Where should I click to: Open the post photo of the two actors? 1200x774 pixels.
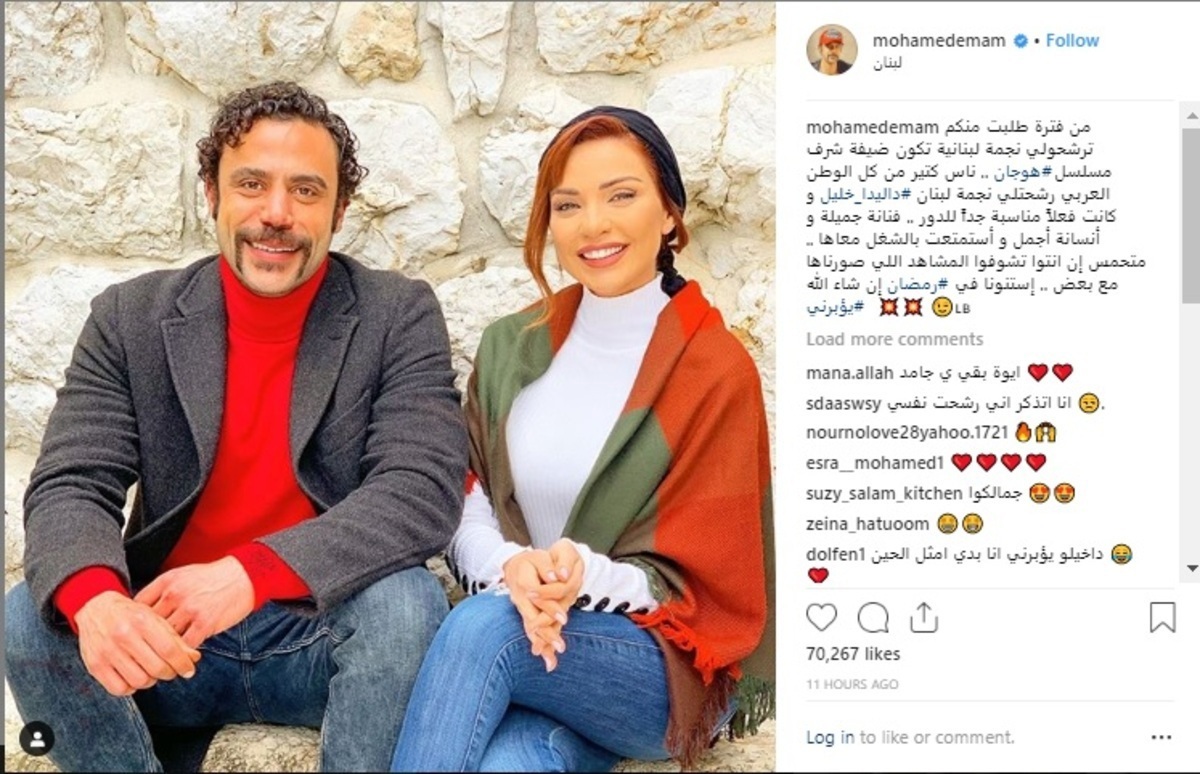[390, 387]
